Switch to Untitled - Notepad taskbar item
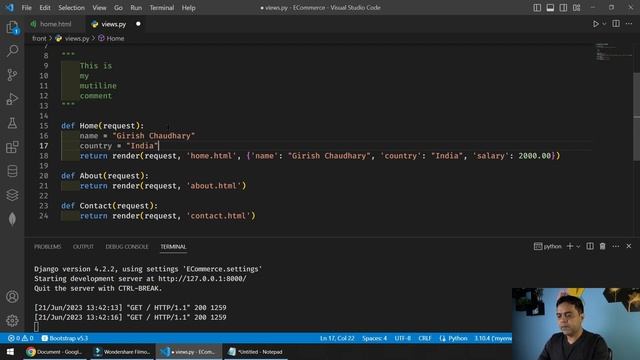 pyautogui.click(x=256, y=352)
